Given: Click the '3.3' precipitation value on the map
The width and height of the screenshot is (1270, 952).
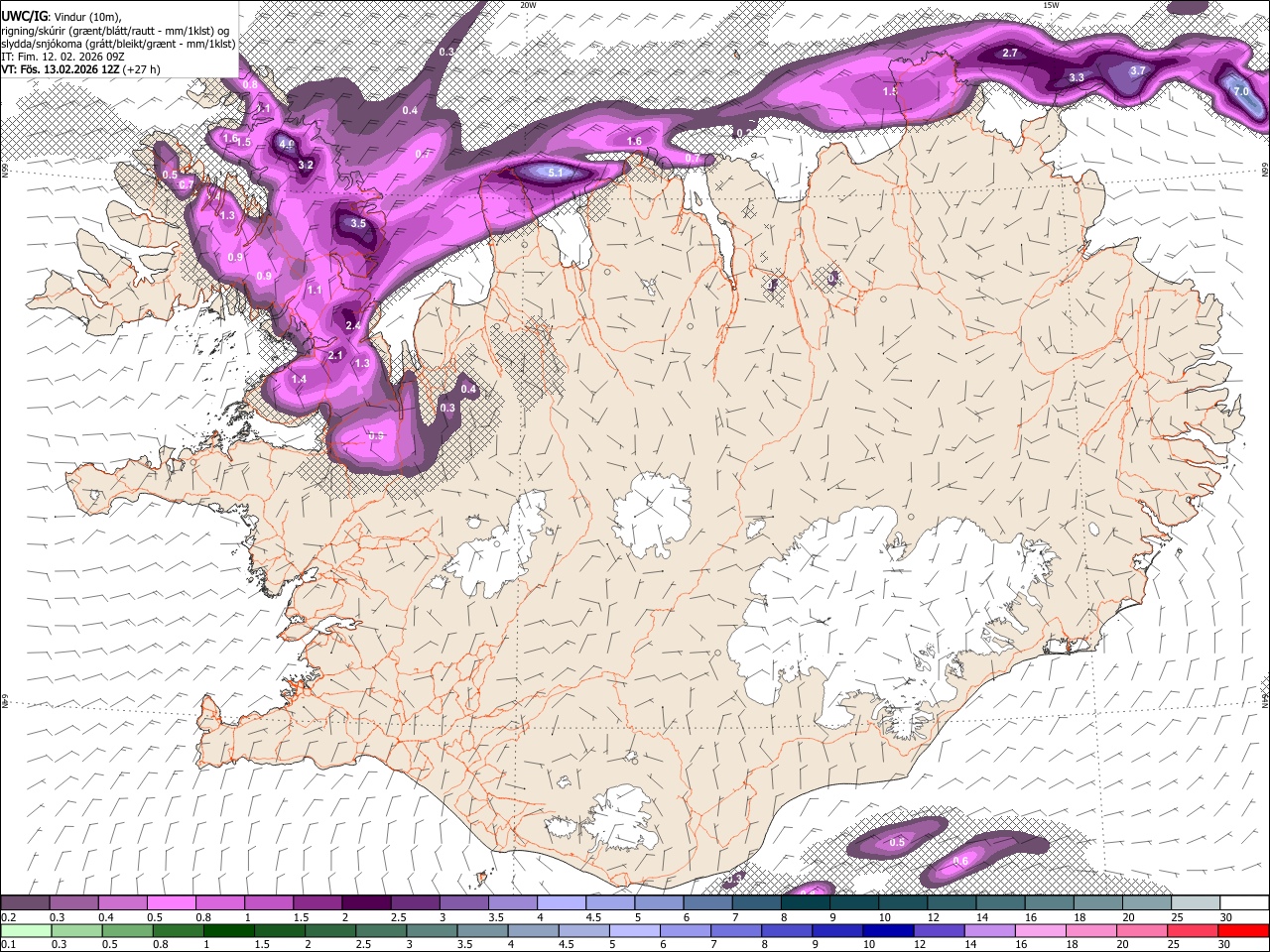Looking at the screenshot, I should click(1077, 77).
